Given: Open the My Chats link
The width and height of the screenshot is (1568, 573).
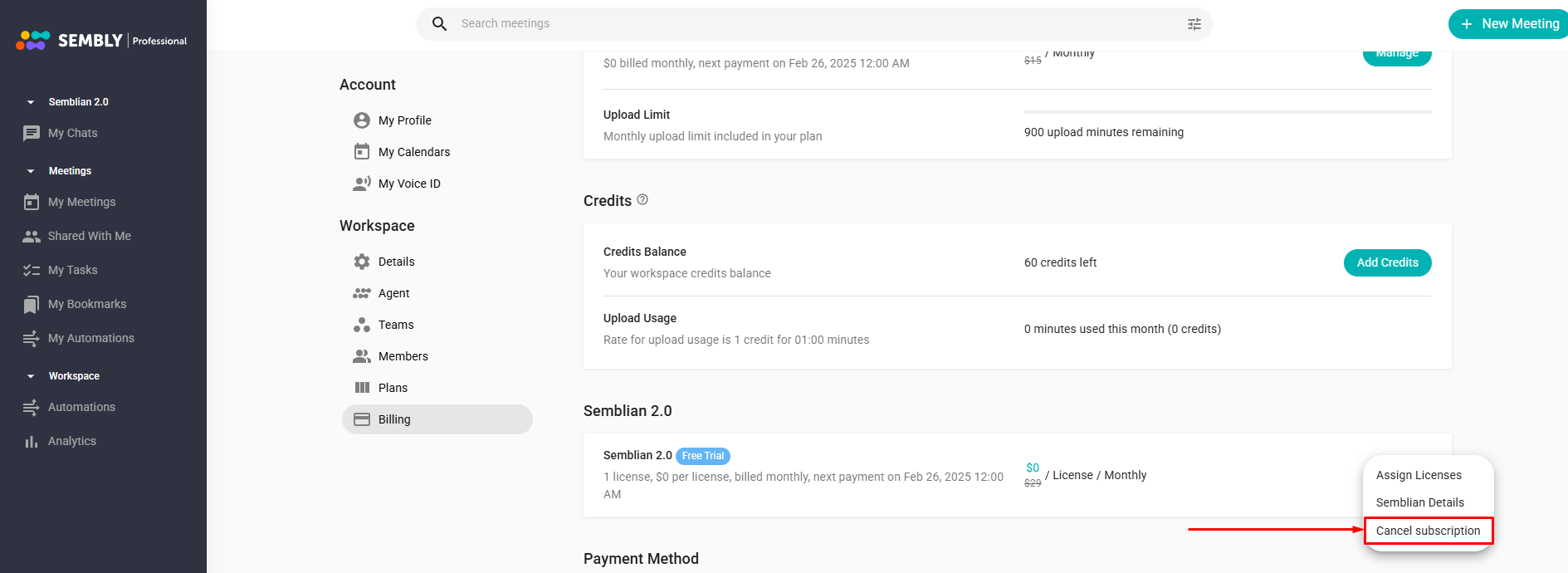Looking at the screenshot, I should click(72, 133).
